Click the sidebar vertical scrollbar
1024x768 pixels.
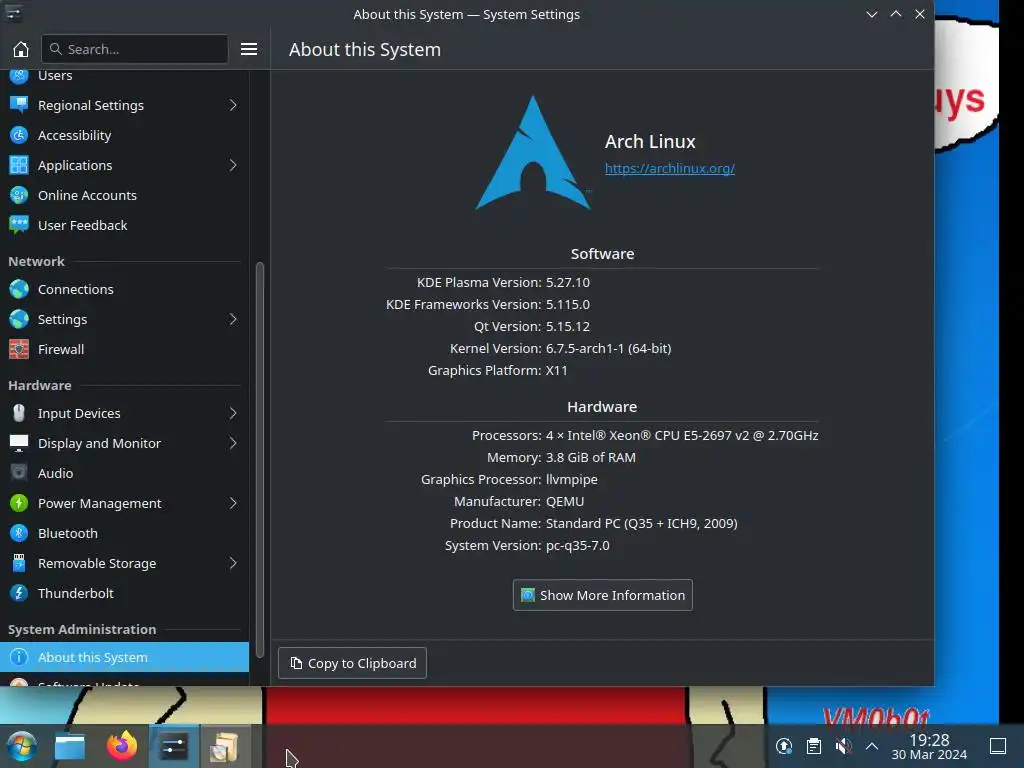click(x=259, y=459)
